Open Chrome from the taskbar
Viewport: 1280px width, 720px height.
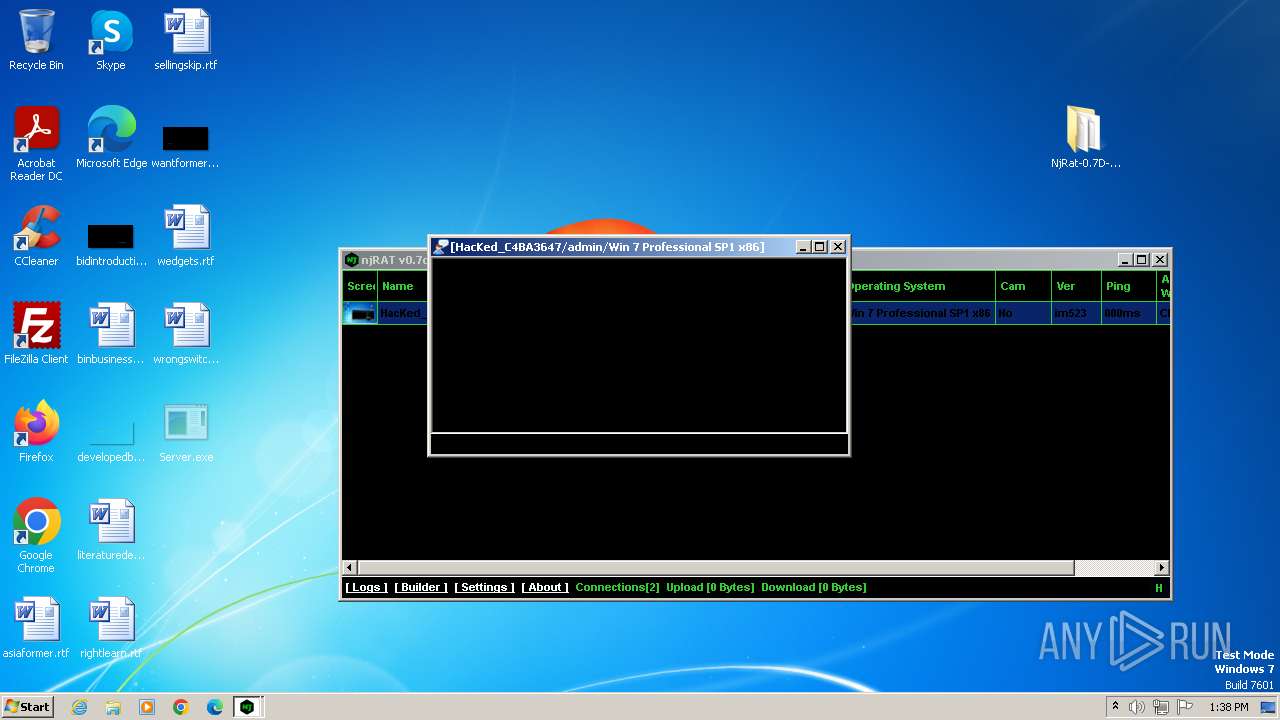pyautogui.click(x=181, y=707)
